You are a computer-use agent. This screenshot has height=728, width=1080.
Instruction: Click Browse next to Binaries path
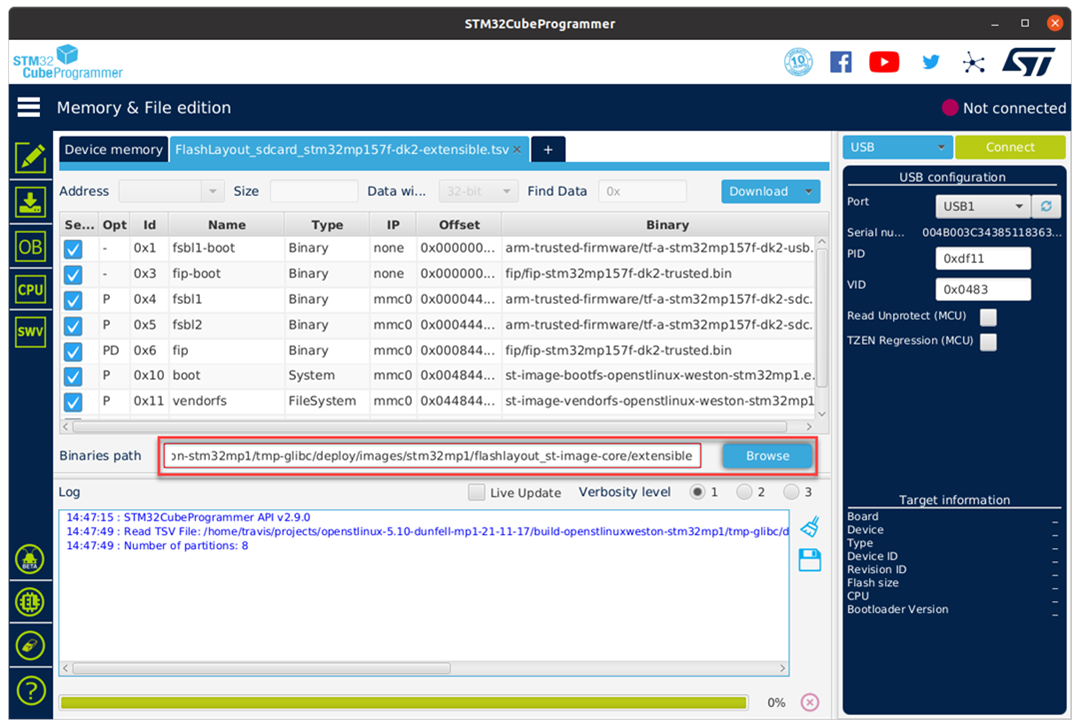tap(767, 455)
